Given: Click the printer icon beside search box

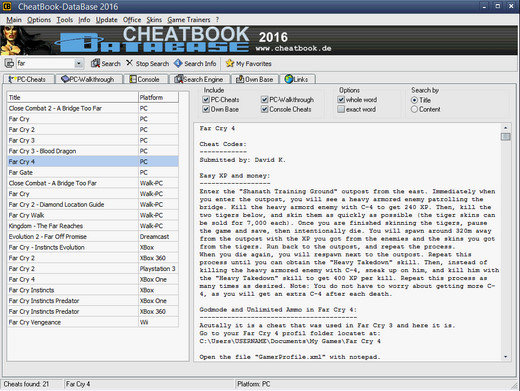Looking at the screenshot, I should pyautogui.click(x=9, y=63).
